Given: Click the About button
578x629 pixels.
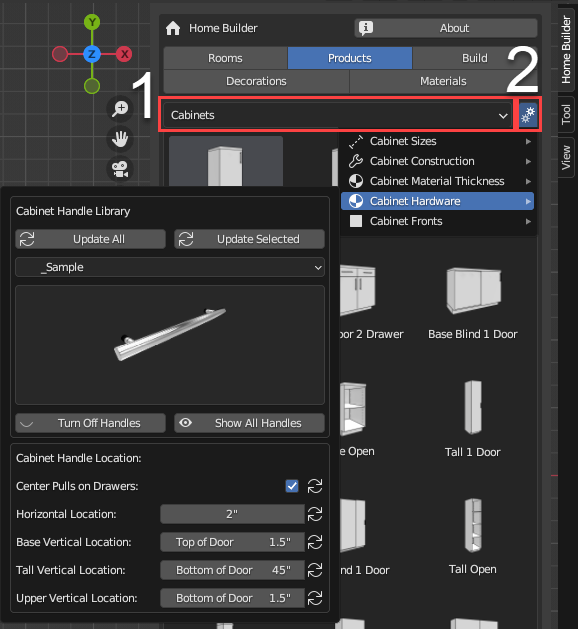Looking at the screenshot, I should coord(446,28).
